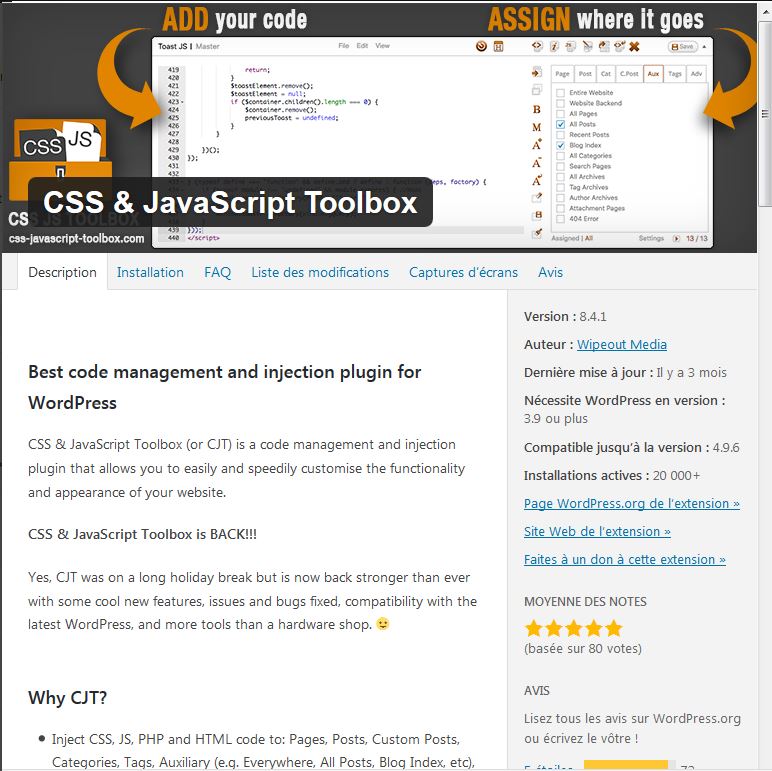Click the orange X delete icon in banner toolbar
Viewport: 772px width, 771px height.
click(x=634, y=46)
